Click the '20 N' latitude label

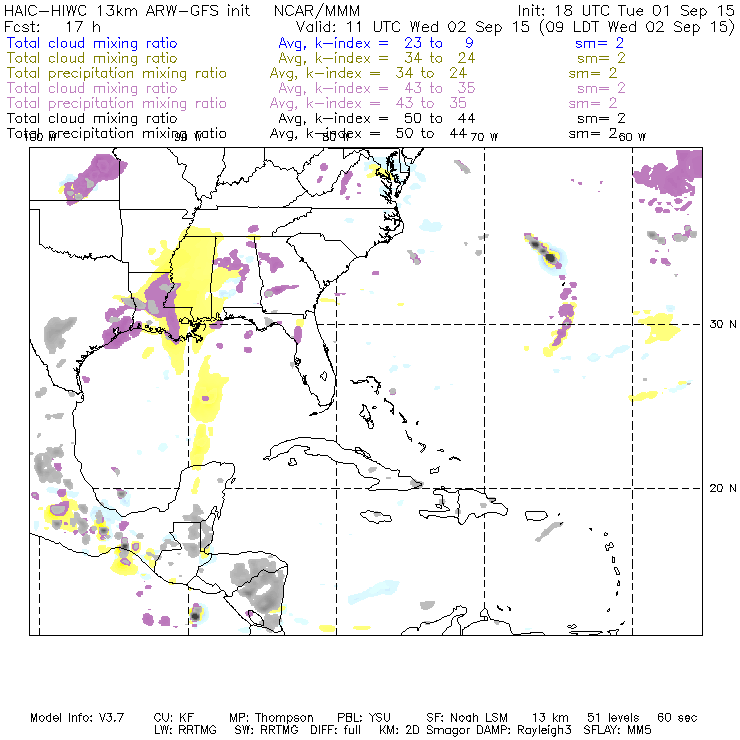(723, 488)
